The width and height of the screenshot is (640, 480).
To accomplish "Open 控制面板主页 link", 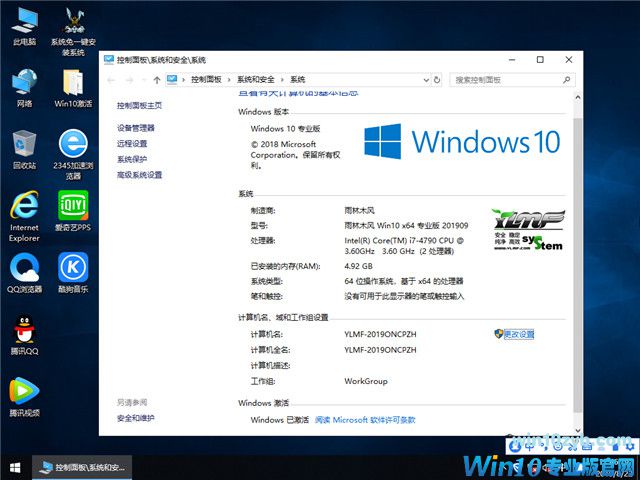I will coord(140,105).
